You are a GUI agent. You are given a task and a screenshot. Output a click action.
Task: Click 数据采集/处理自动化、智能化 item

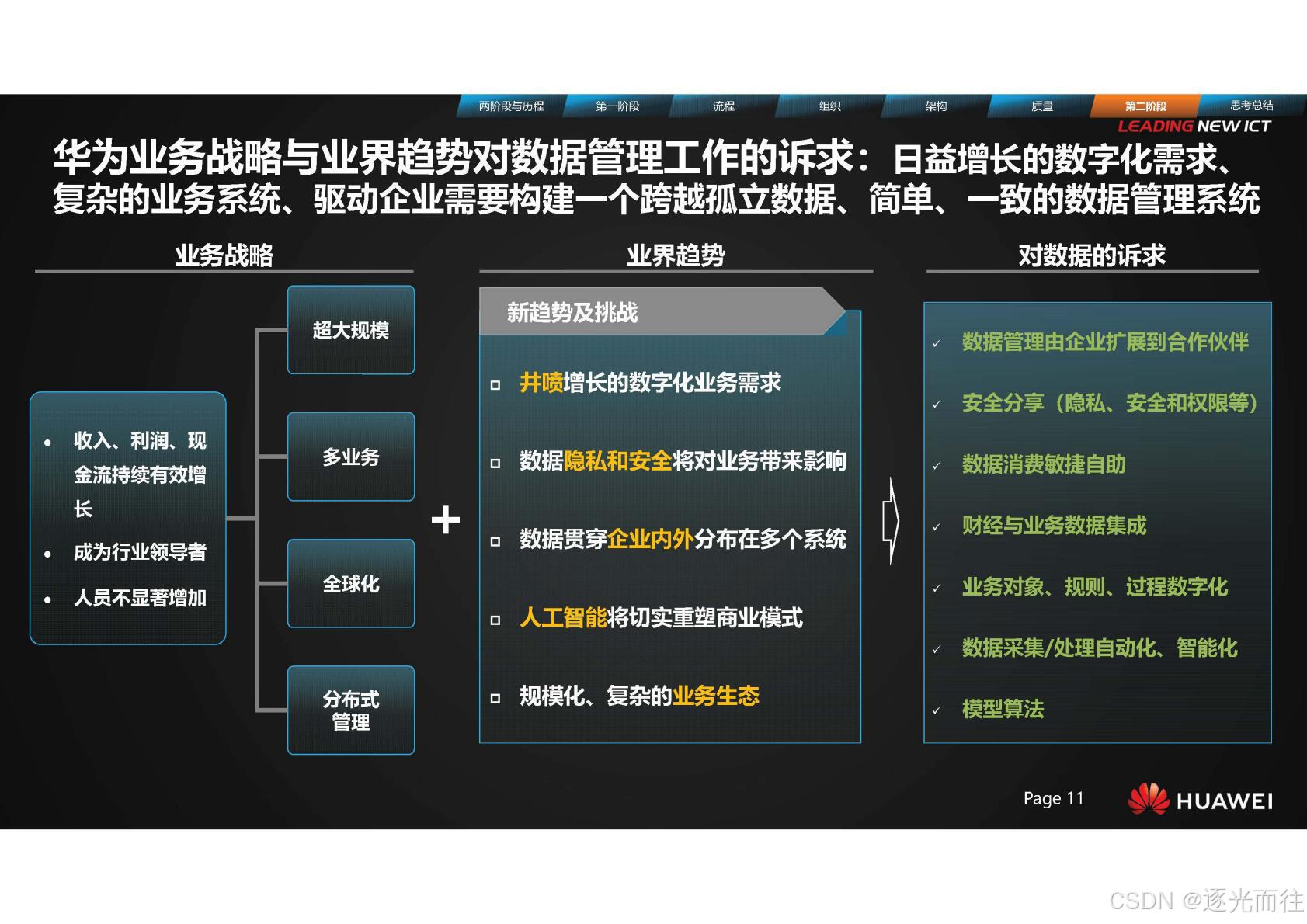(x=1100, y=648)
